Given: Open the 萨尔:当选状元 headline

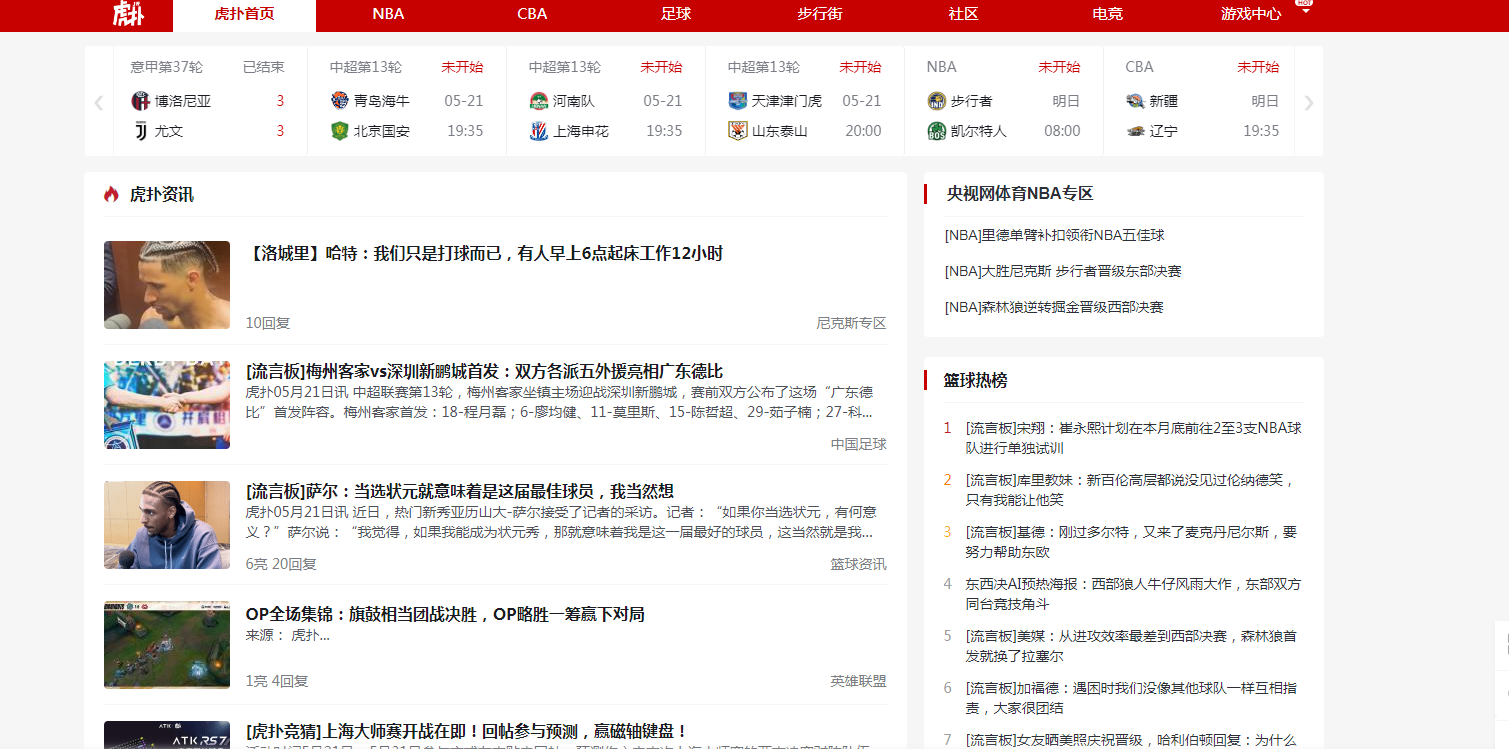Looking at the screenshot, I should click(460, 492).
